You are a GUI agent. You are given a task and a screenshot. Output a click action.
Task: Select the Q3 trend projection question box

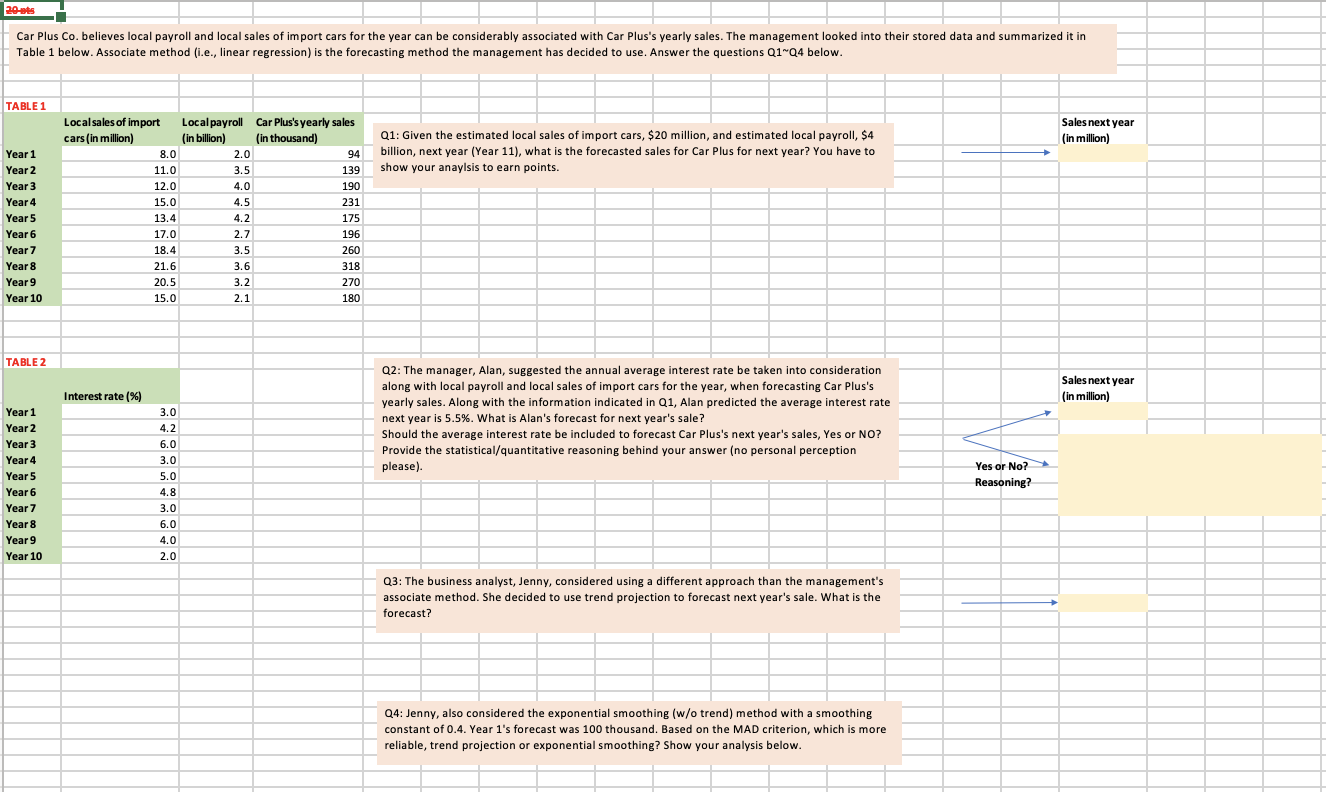(635, 600)
